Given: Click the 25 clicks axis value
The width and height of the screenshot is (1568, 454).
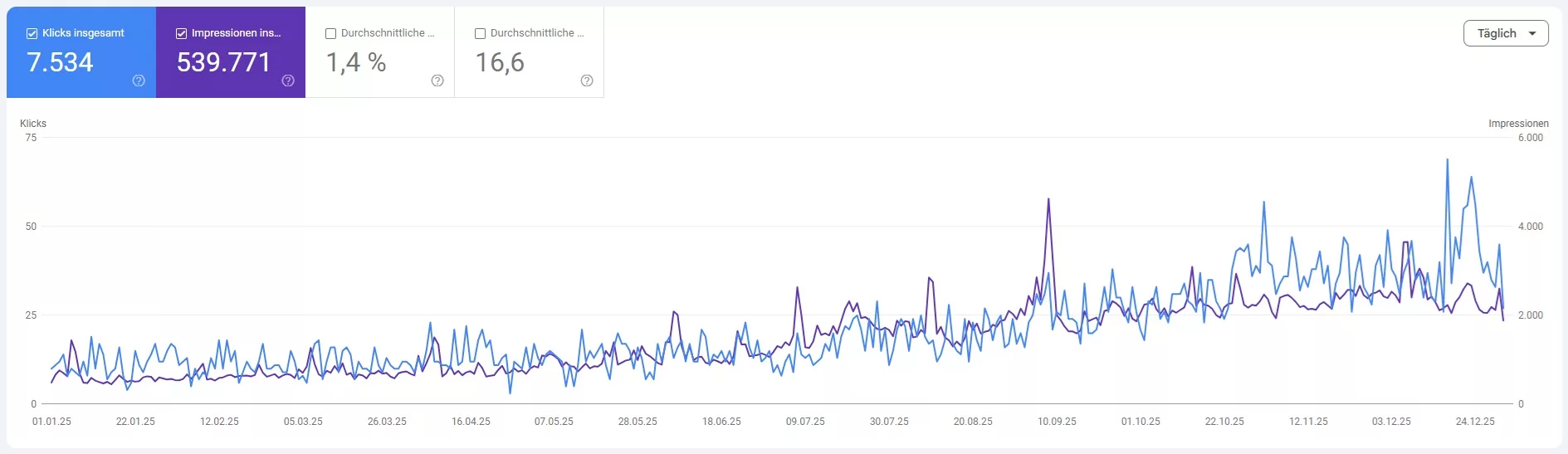Looking at the screenshot, I should tap(31, 315).
